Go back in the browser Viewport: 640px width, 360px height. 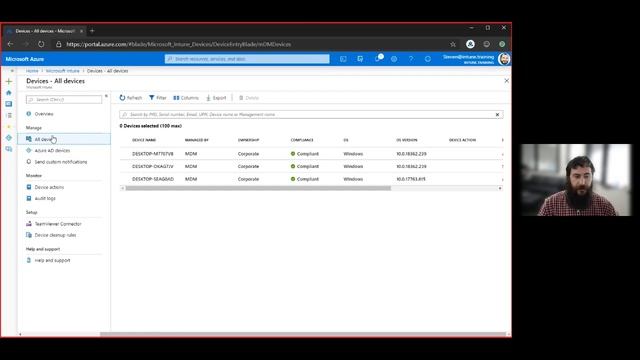pyautogui.click(x=11, y=44)
